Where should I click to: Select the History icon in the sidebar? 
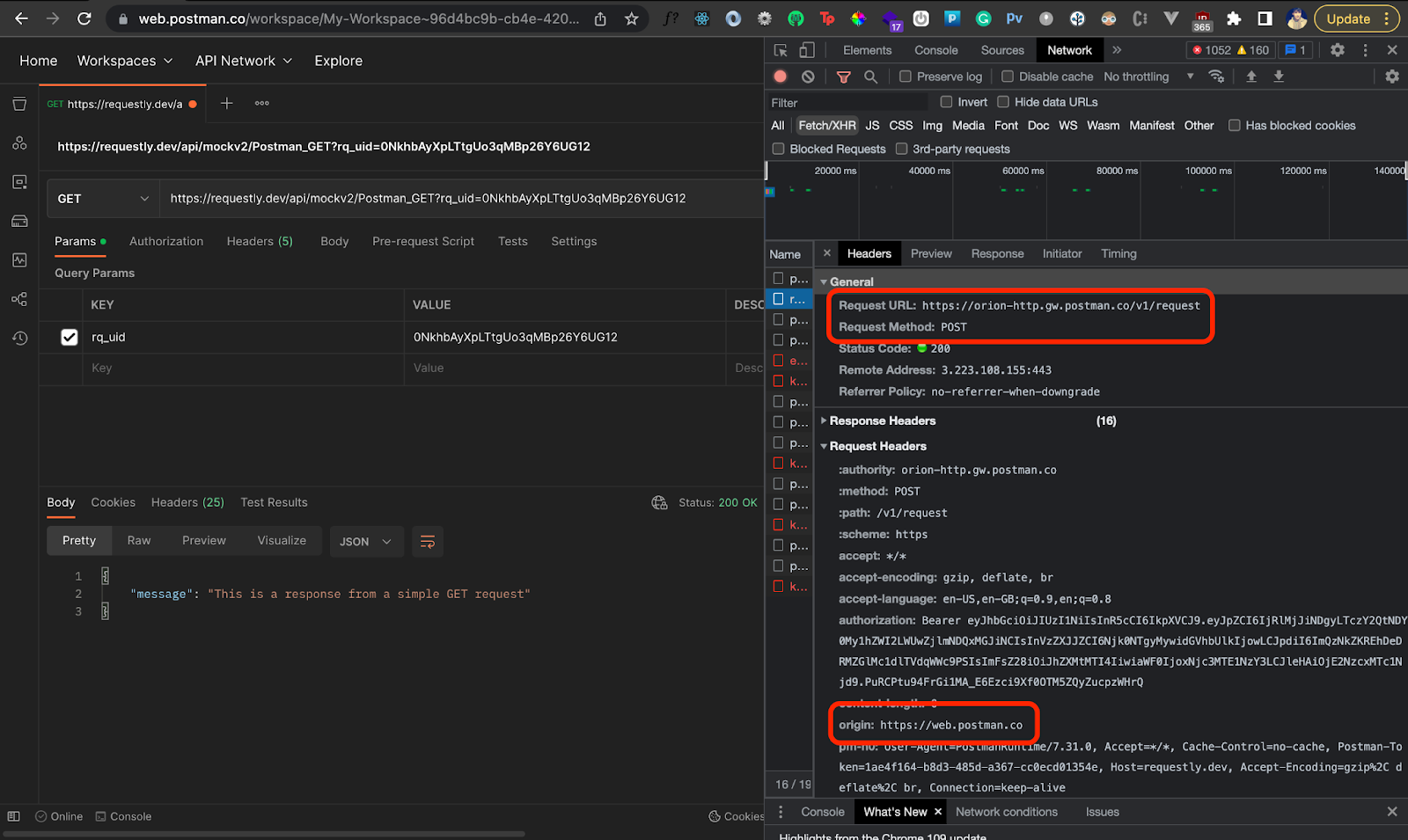click(x=19, y=338)
